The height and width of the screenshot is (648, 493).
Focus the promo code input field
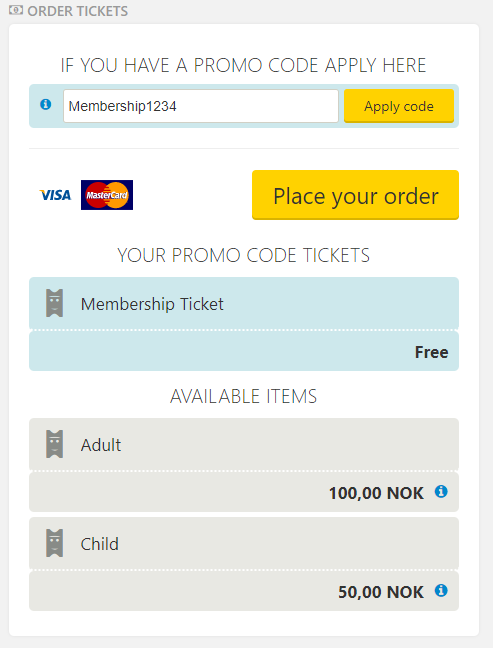coord(201,106)
